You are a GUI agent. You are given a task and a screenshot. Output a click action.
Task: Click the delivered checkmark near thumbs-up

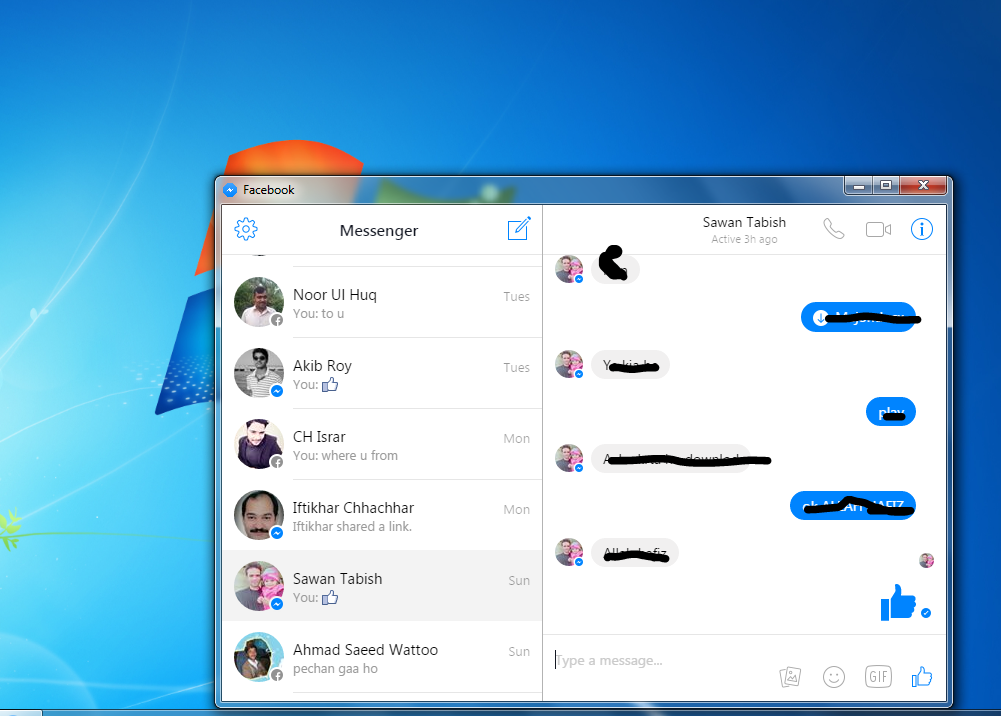(x=926, y=613)
